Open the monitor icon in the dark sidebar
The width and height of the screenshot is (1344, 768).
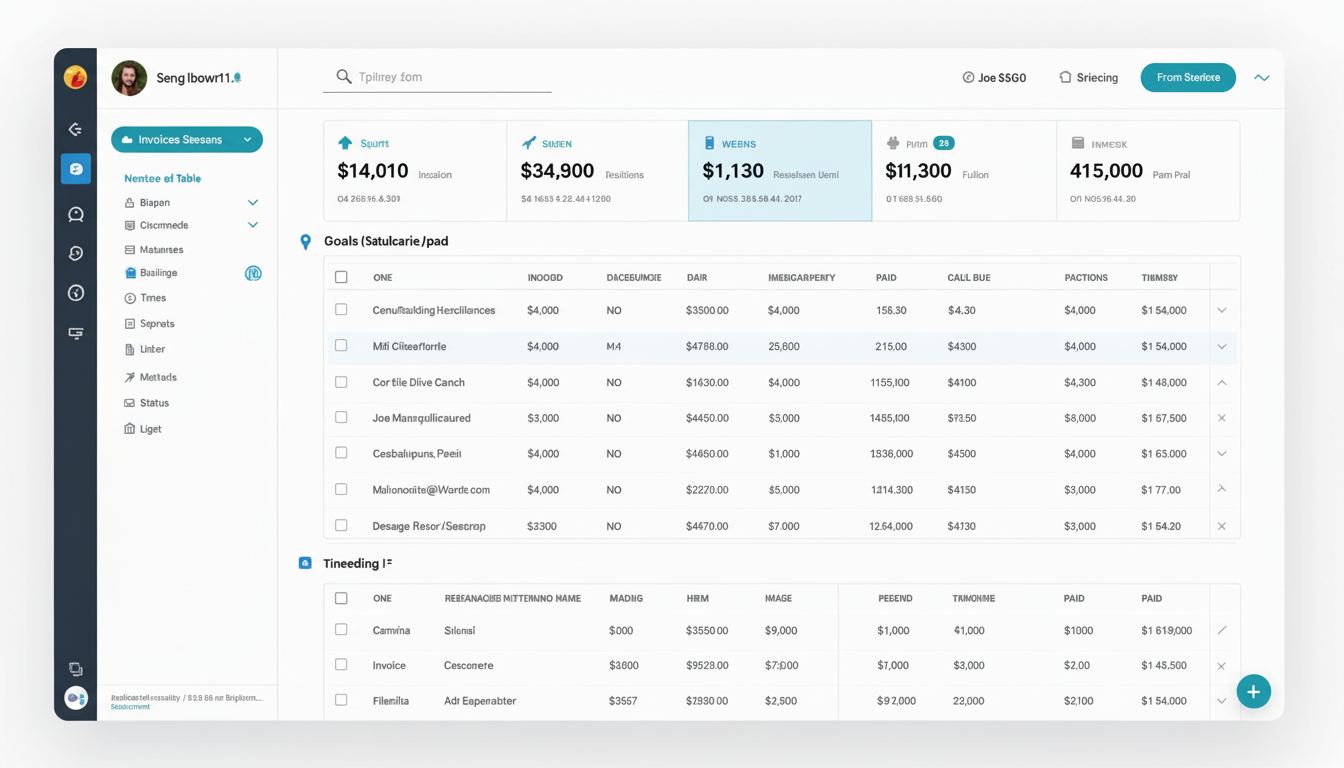pos(75,333)
